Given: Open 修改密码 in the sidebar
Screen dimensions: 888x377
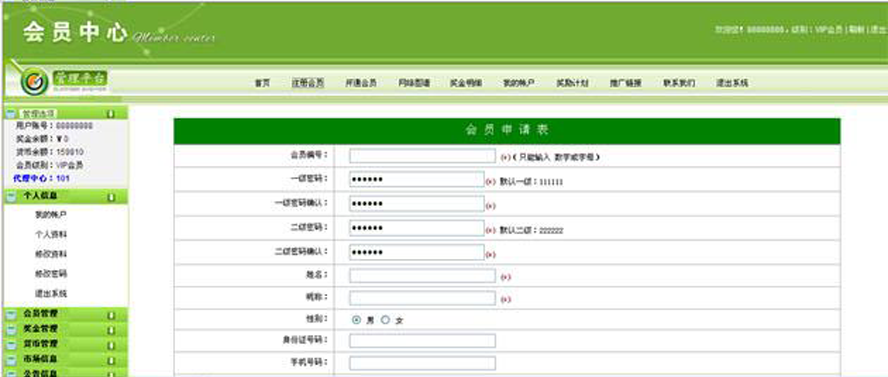Looking at the screenshot, I should coord(51,274).
